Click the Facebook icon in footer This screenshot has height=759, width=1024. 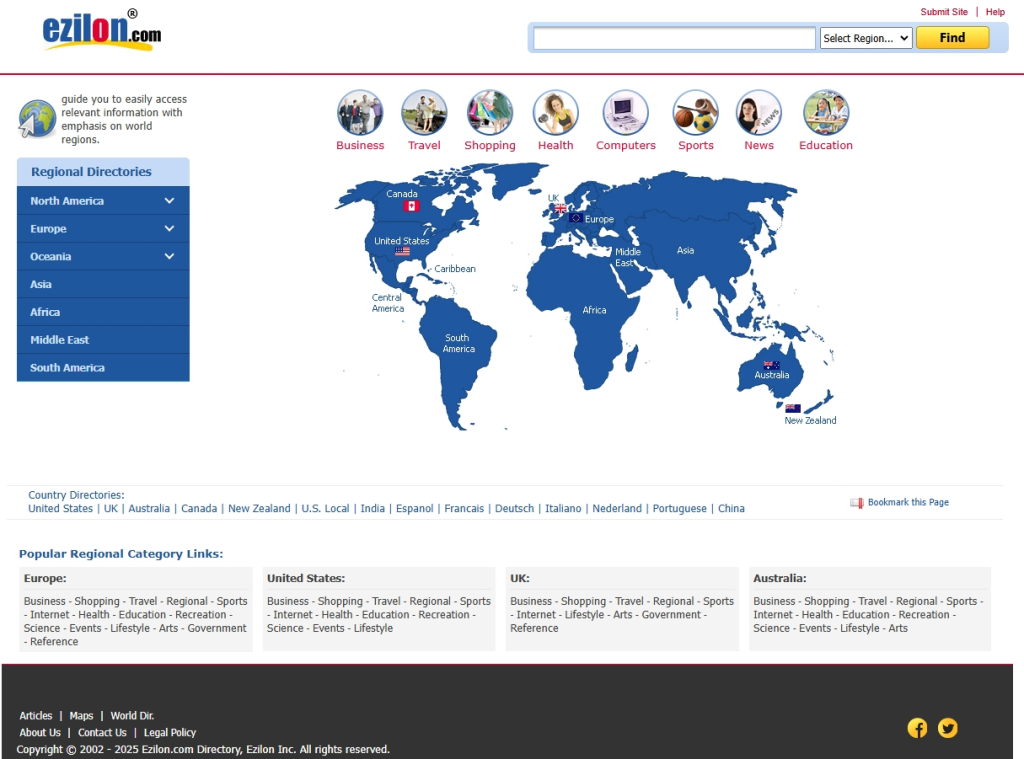pos(917,728)
